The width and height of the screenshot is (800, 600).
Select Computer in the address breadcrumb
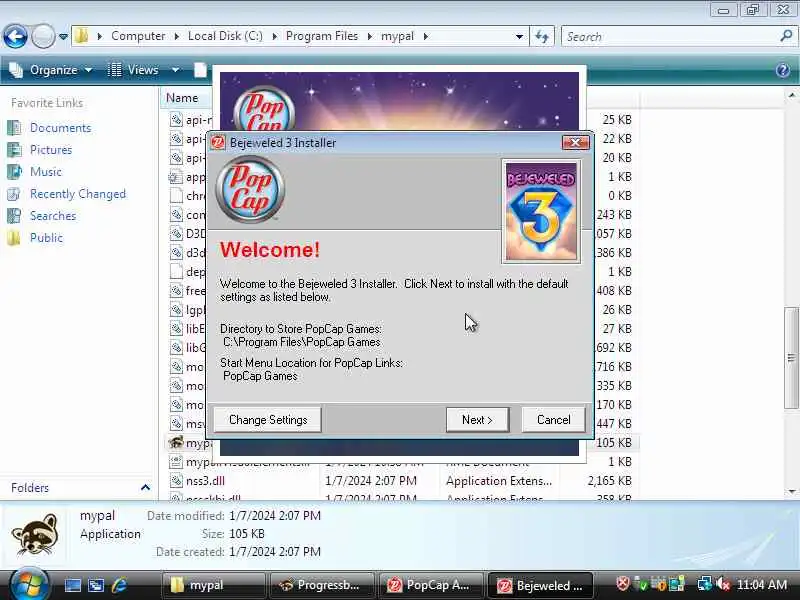click(138, 36)
